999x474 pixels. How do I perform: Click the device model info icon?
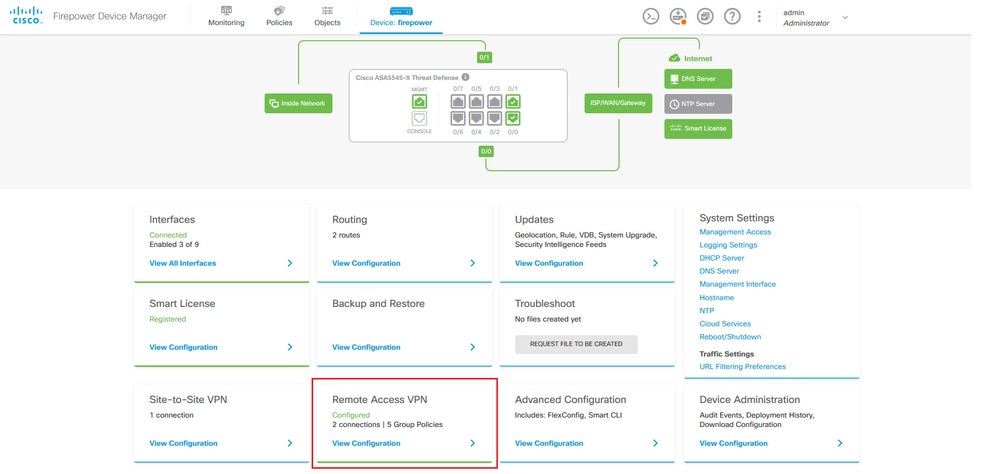point(465,77)
